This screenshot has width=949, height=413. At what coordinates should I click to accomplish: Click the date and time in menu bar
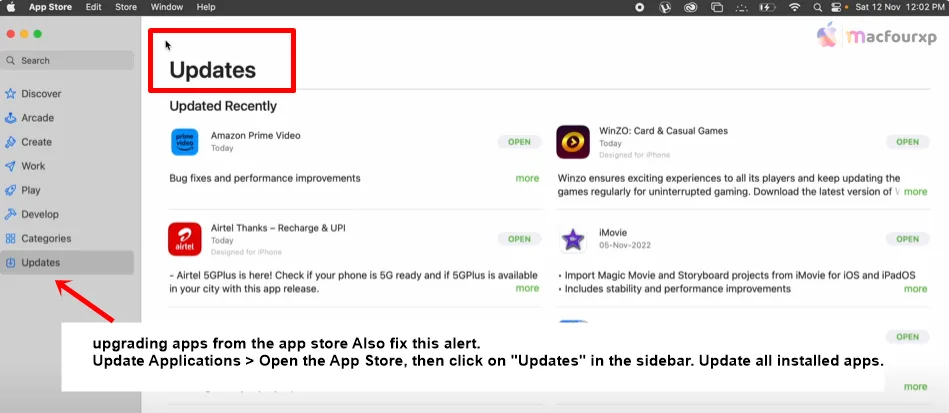898,7
